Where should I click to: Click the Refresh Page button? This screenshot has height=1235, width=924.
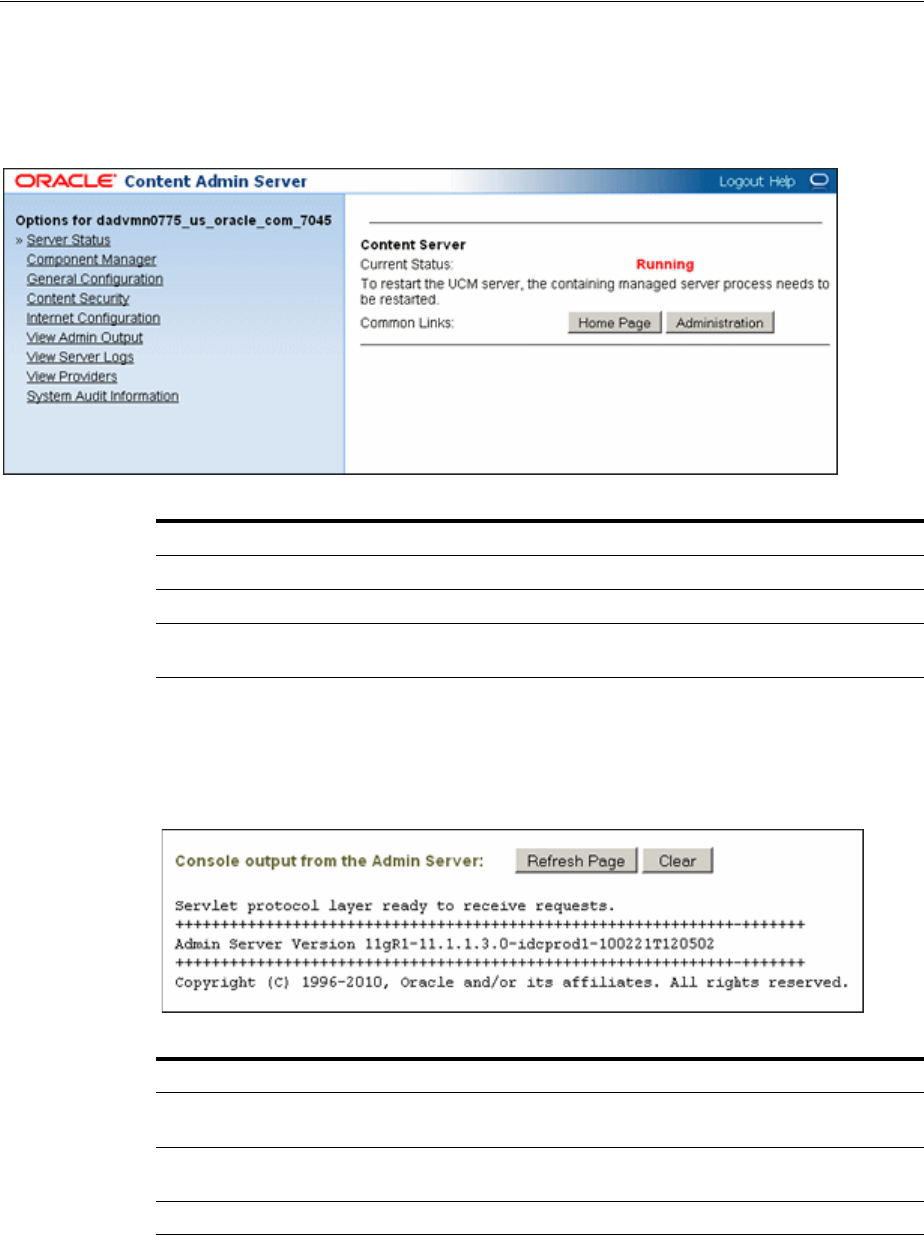[576, 861]
